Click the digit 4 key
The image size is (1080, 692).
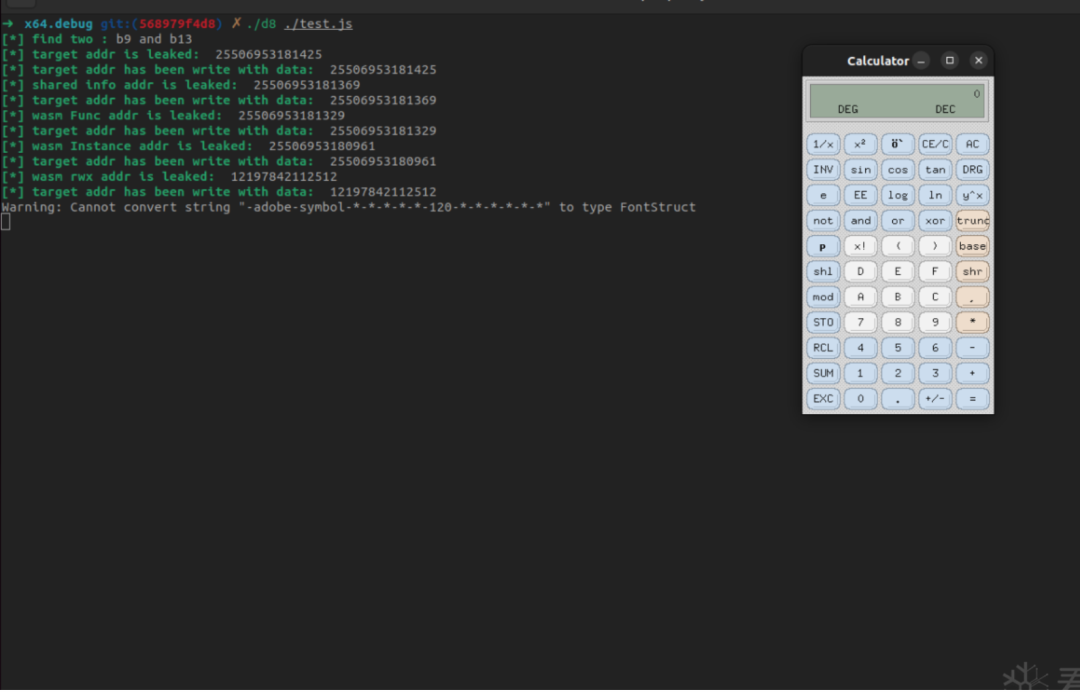[860, 348]
